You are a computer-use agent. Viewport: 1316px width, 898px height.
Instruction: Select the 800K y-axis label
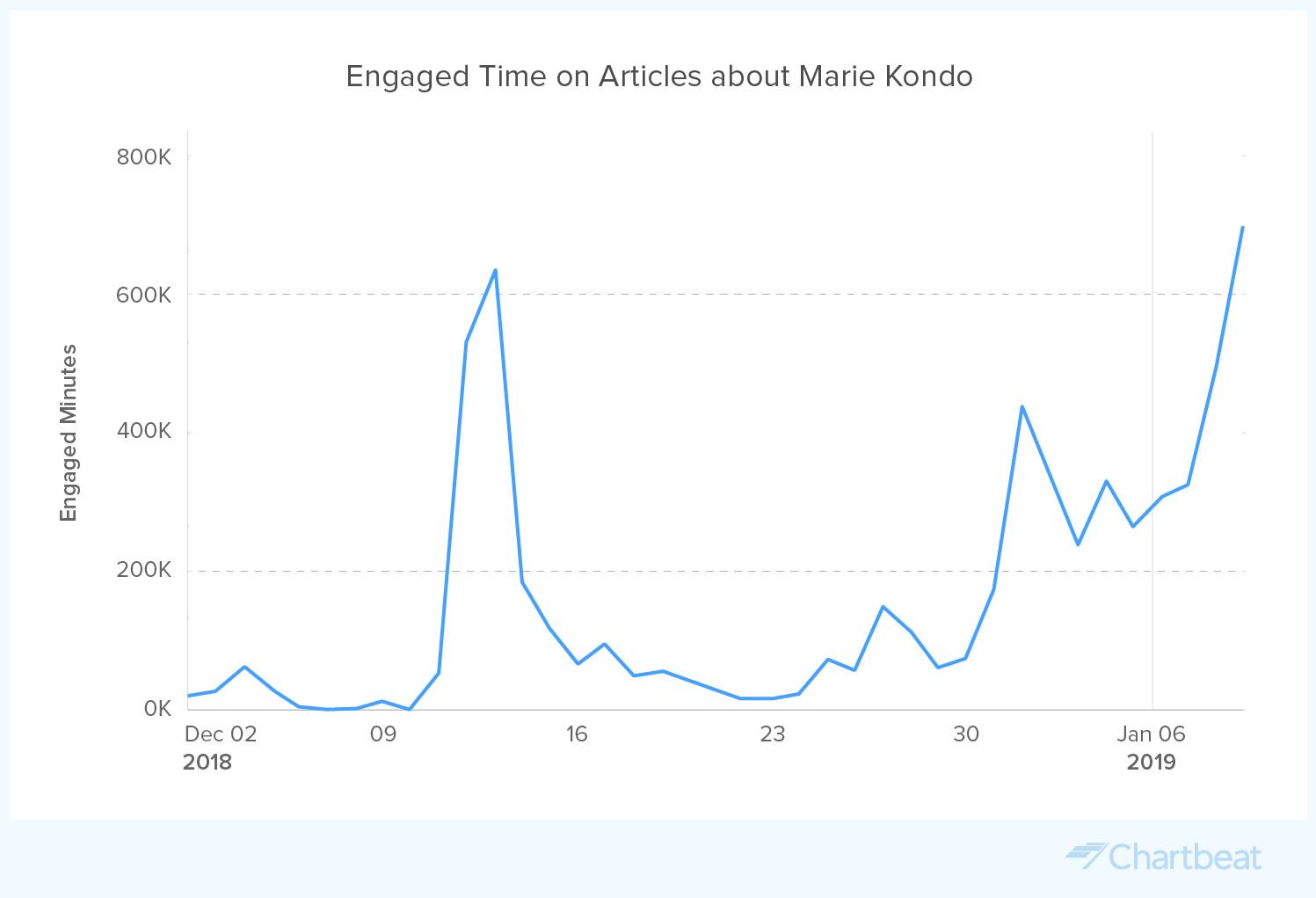tap(143, 157)
